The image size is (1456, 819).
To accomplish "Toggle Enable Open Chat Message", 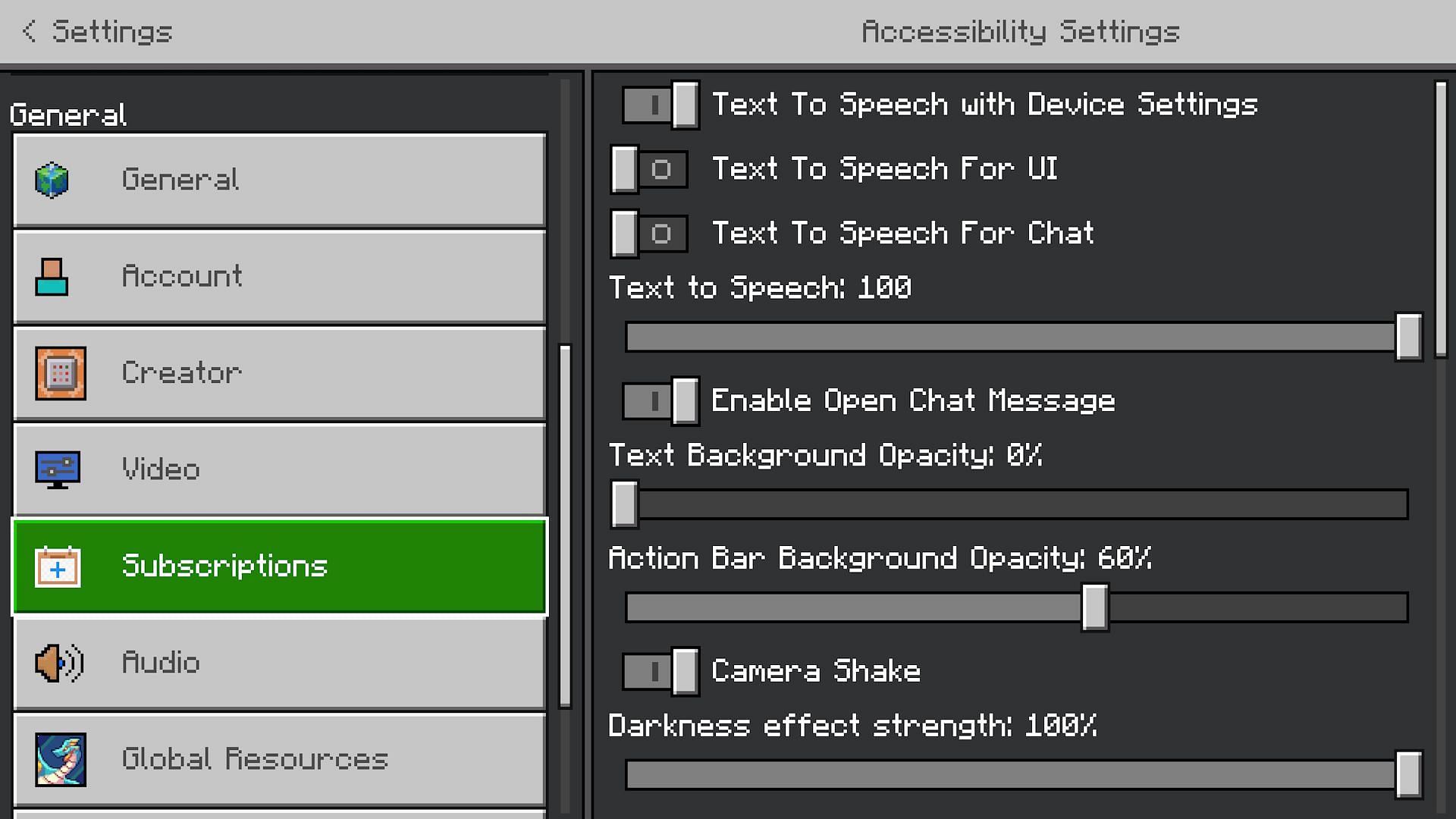I will 656,400.
